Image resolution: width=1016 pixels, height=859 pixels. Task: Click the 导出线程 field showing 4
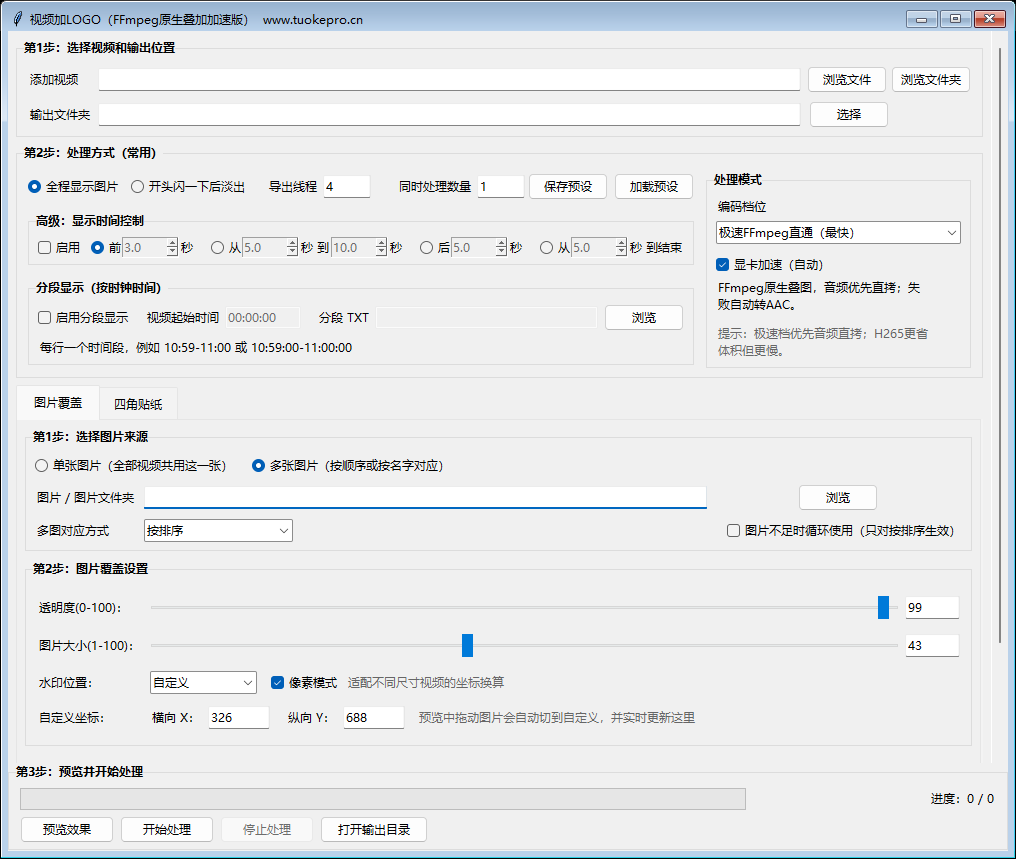point(347,187)
